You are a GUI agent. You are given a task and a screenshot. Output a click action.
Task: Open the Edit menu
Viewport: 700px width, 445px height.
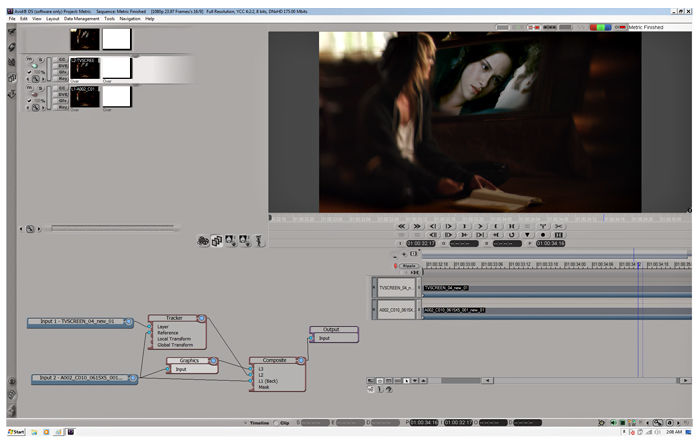(24, 19)
